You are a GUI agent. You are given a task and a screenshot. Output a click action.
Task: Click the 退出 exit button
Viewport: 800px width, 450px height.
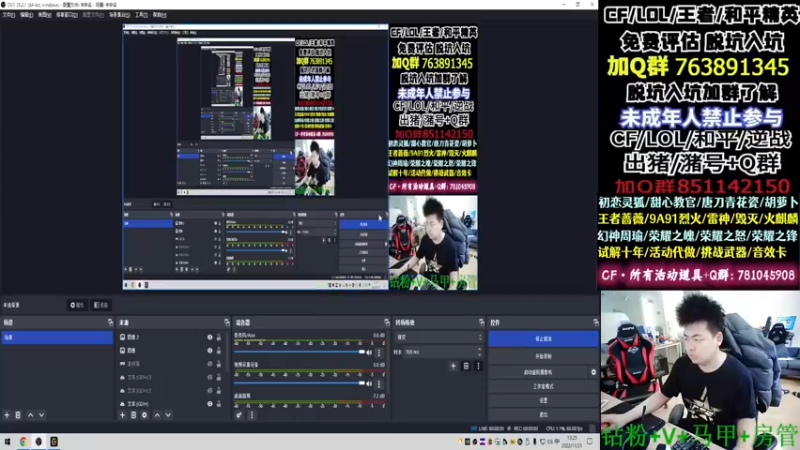point(543,414)
